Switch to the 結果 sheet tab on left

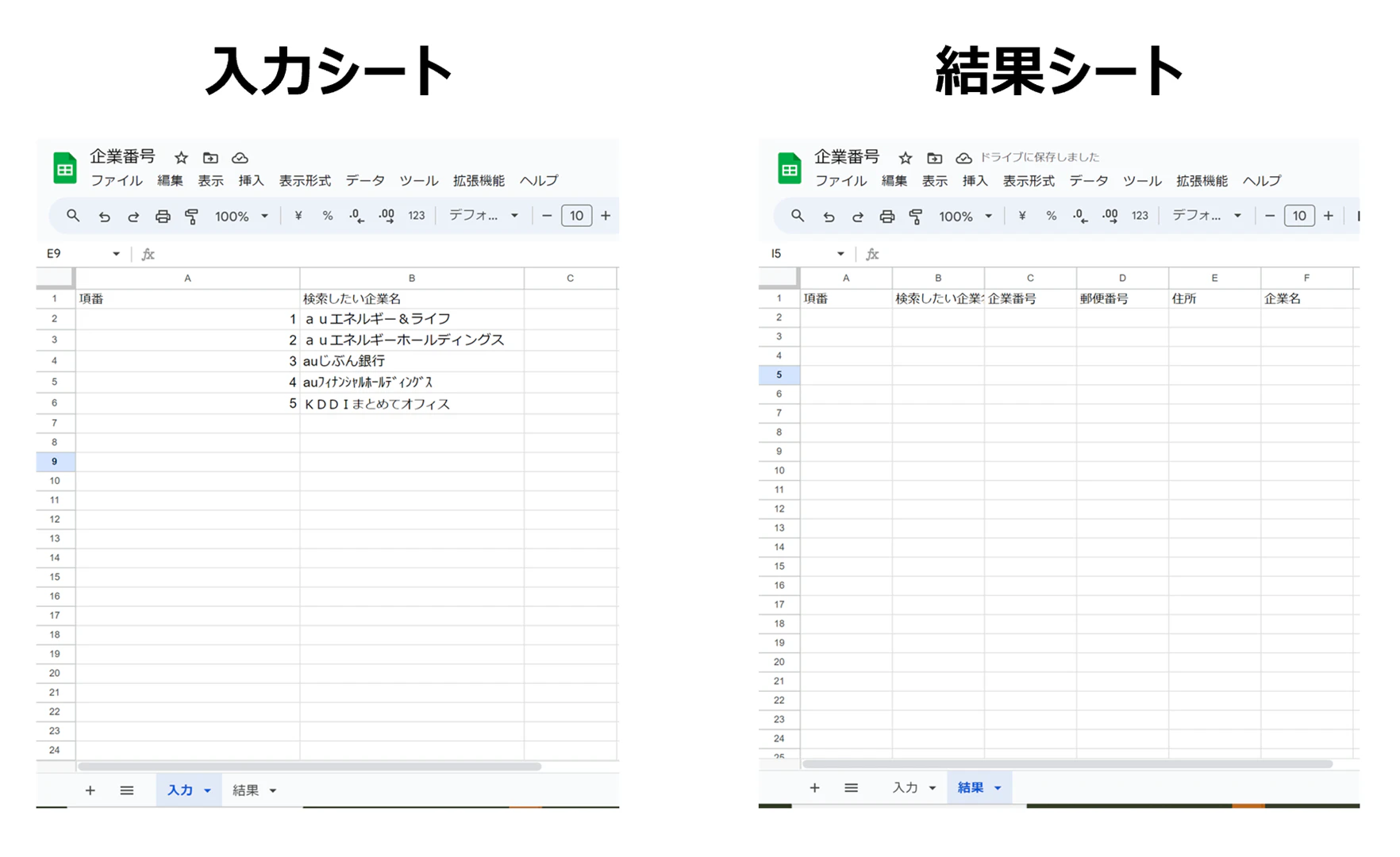point(254,790)
